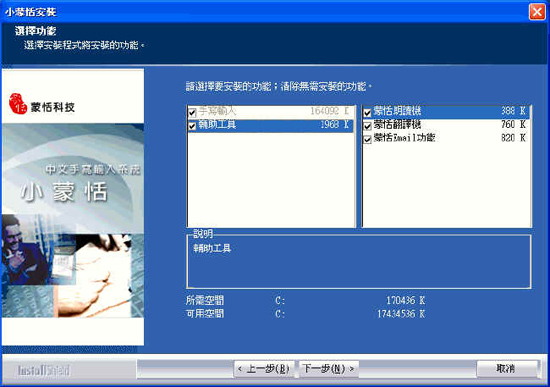This screenshot has width=550, height=387.
Task: Select the 輔助工具 feature row
Action: point(271,126)
